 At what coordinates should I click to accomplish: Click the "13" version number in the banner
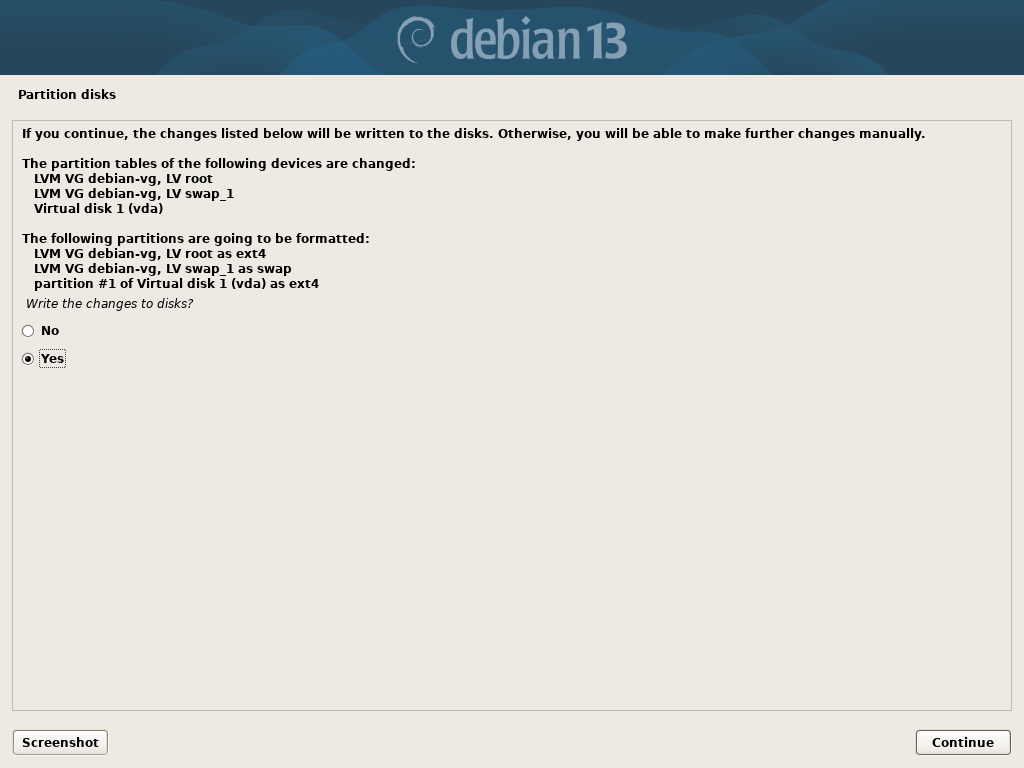coord(605,40)
